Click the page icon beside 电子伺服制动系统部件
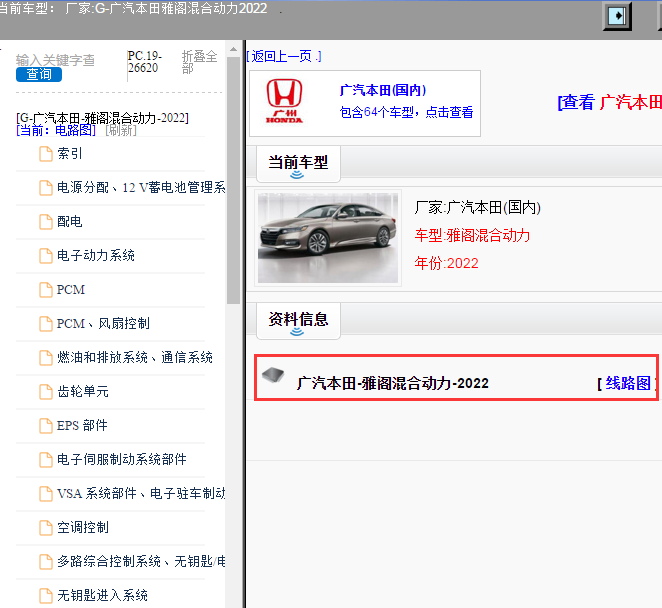The height and width of the screenshot is (608, 662). pyautogui.click(x=46, y=459)
